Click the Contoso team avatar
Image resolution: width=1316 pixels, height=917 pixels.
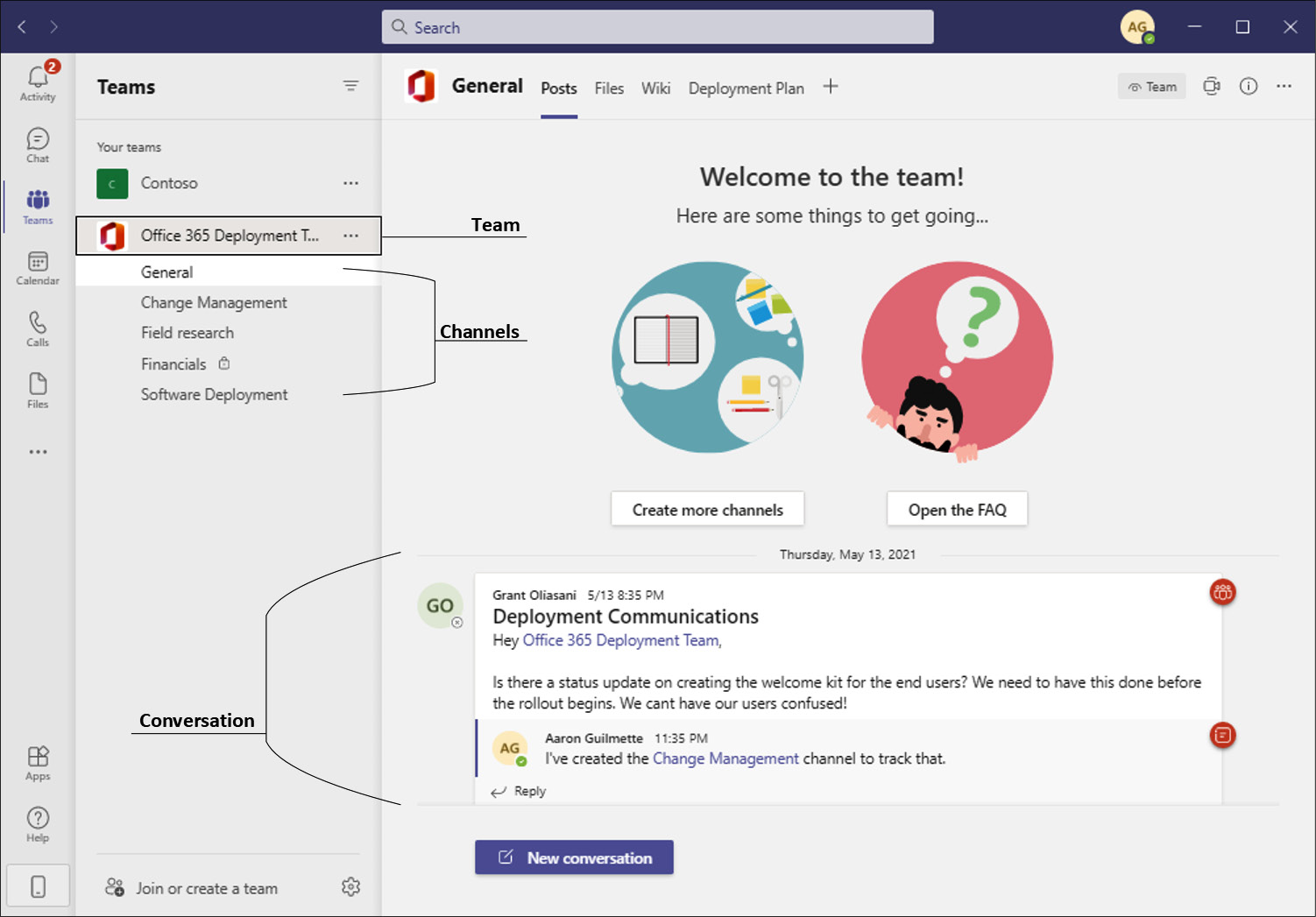112,183
